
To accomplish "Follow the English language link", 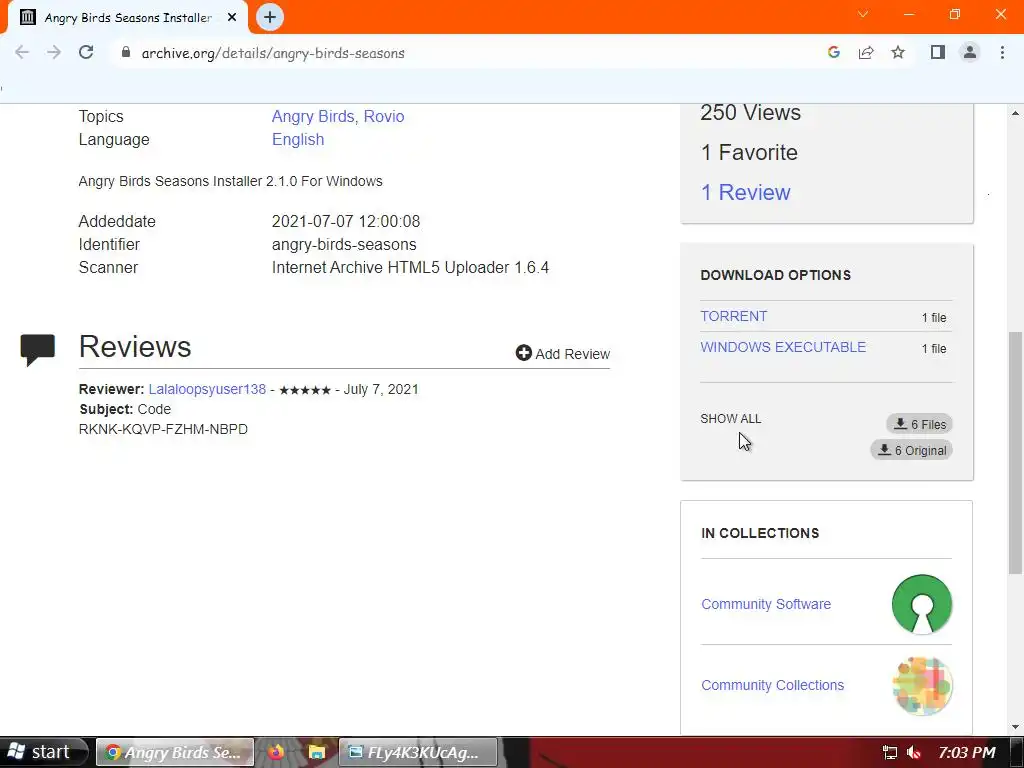I will pos(298,140).
